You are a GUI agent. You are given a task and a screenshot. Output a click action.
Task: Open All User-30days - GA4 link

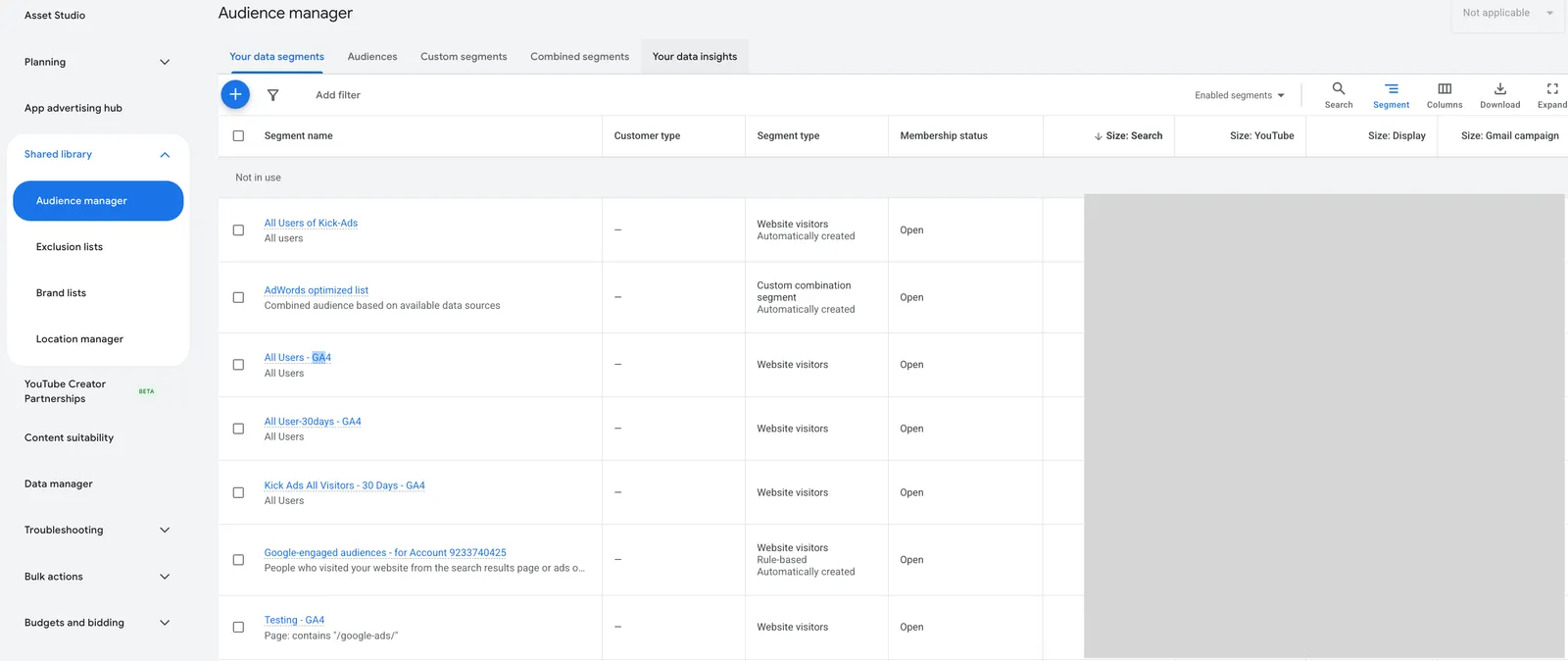click(313, 422)
